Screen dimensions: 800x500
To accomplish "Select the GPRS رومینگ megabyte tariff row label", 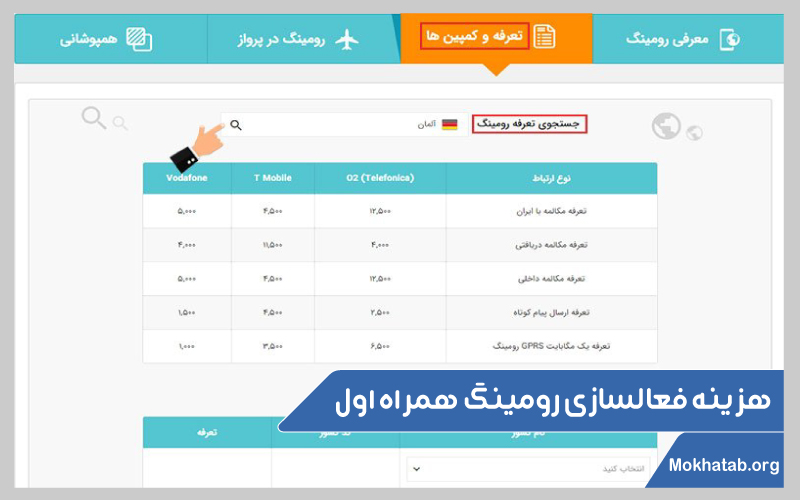I will tap(552, 346).
